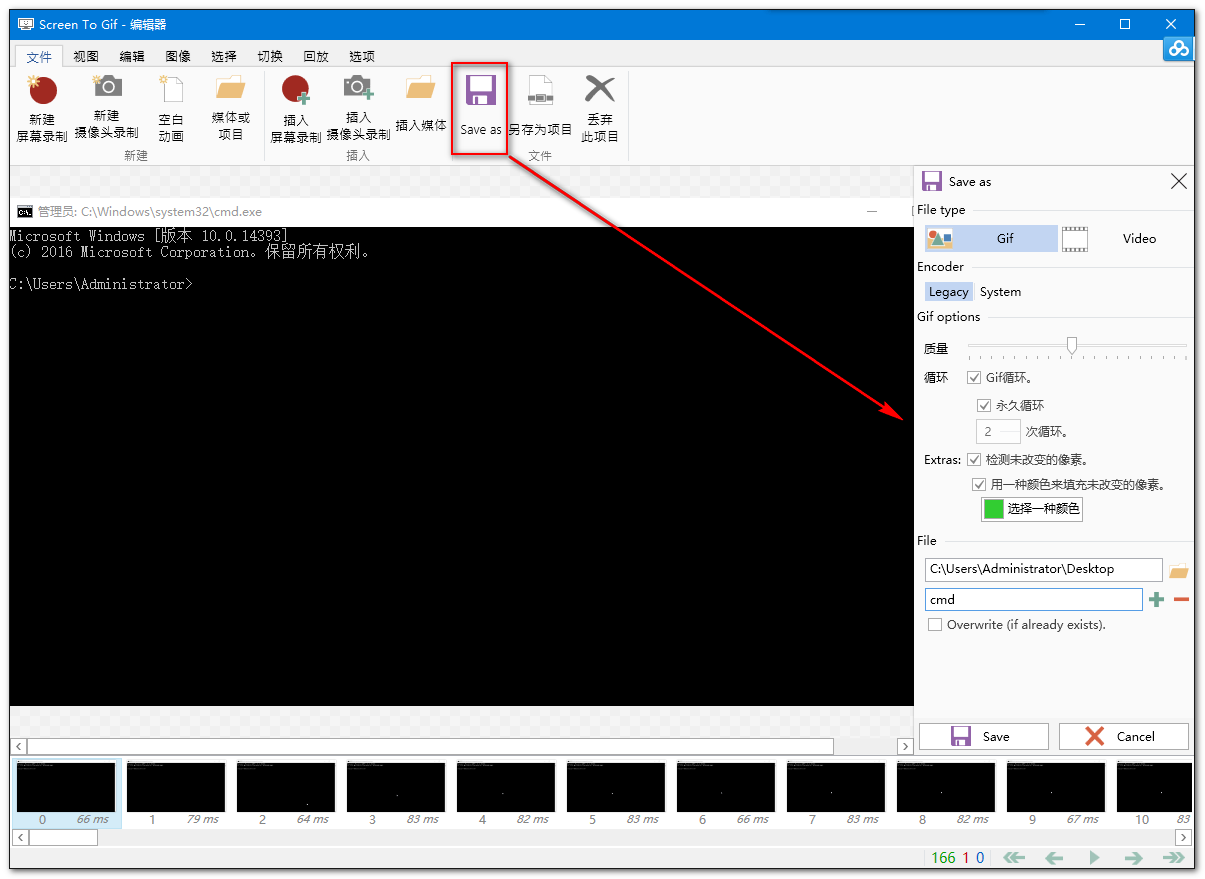Click the frame list horizontal scrollbar thumb
This screenshot has width=1205, height=879.
pyautogui.click(x=63, y=838)
